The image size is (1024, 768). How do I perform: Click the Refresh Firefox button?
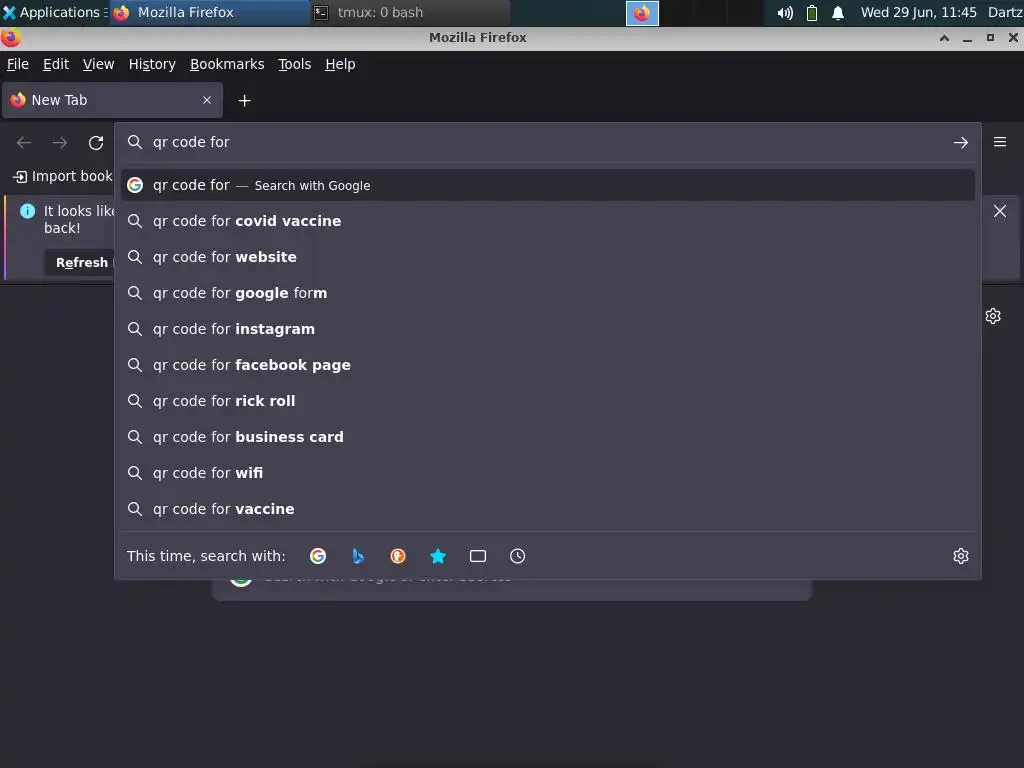tap(81, 263)
